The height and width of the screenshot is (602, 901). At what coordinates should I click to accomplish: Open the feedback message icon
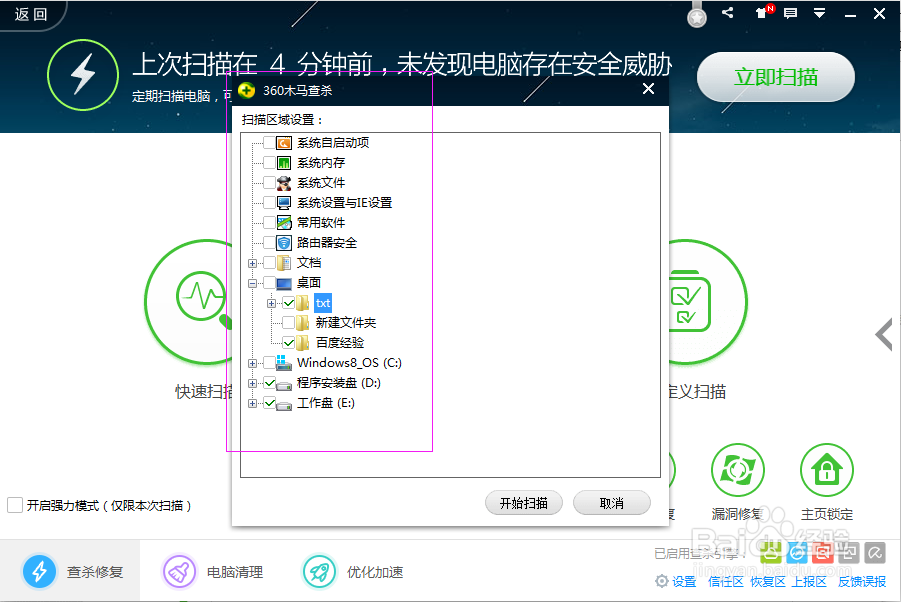[x=791, y=13]
